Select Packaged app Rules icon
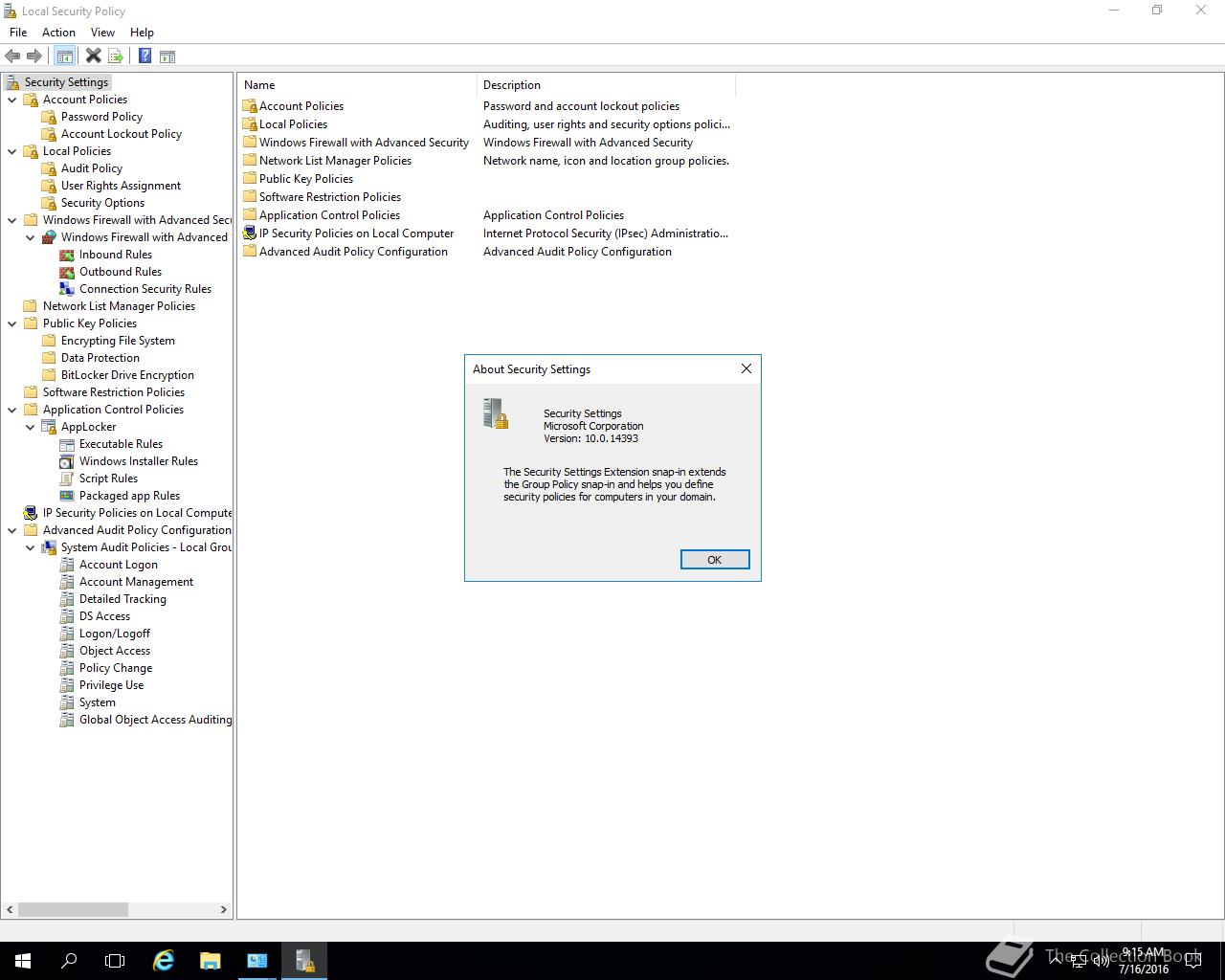The image size is (1225, 980). coord(67,496)
